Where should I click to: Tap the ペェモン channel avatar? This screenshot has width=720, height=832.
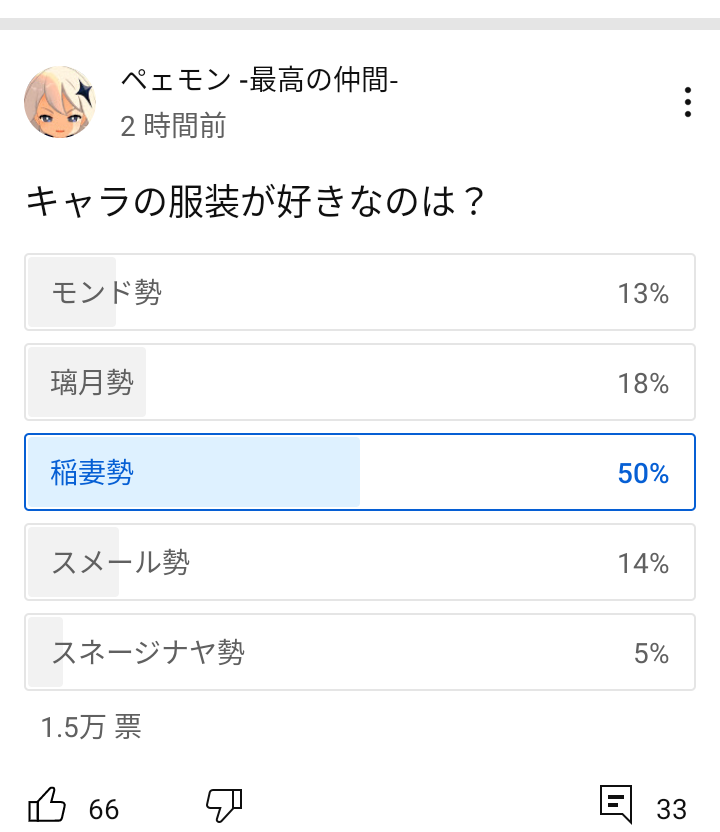[x=60, y=102]
